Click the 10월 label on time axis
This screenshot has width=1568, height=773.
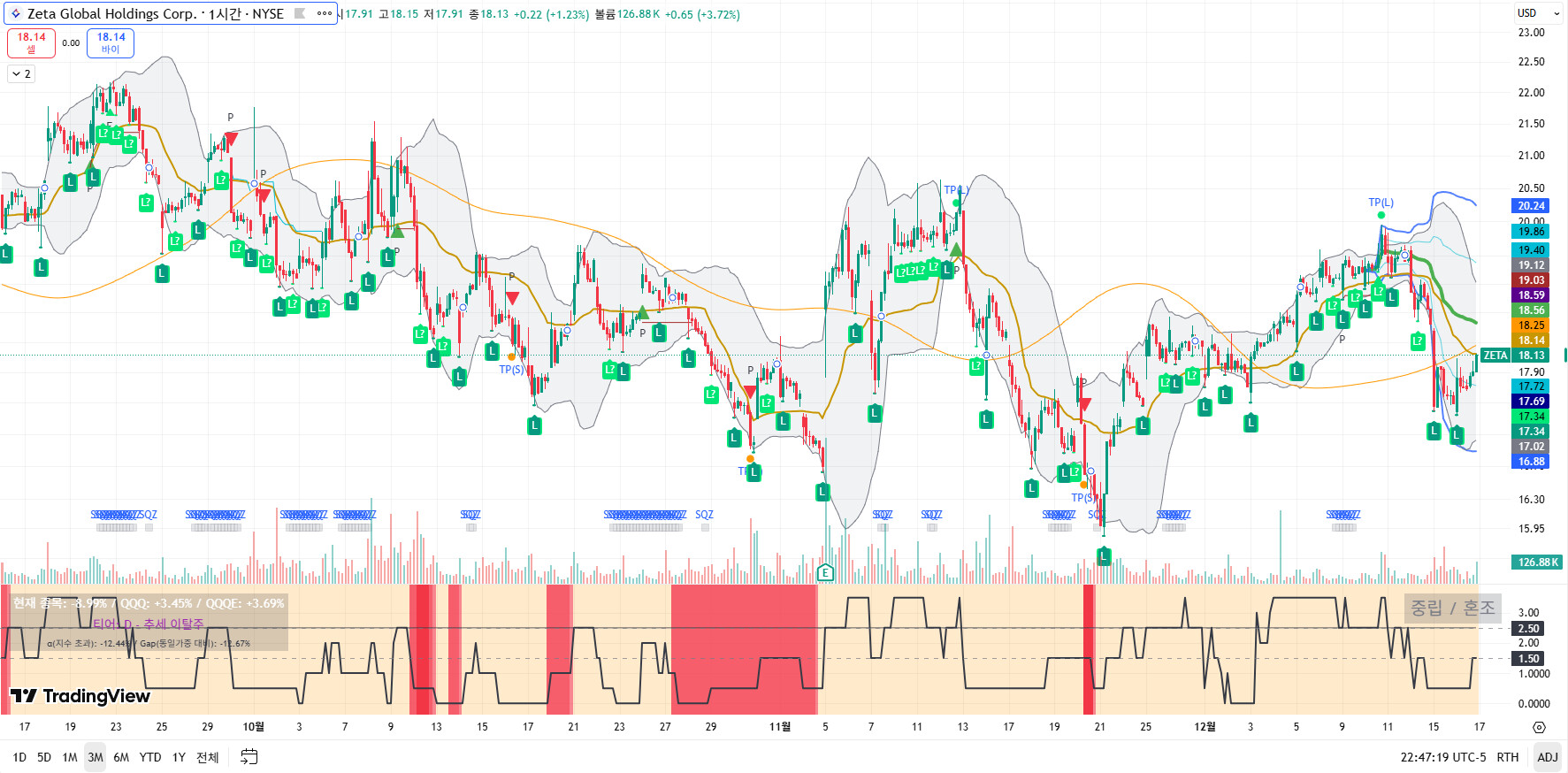click(x=253, y=727)
